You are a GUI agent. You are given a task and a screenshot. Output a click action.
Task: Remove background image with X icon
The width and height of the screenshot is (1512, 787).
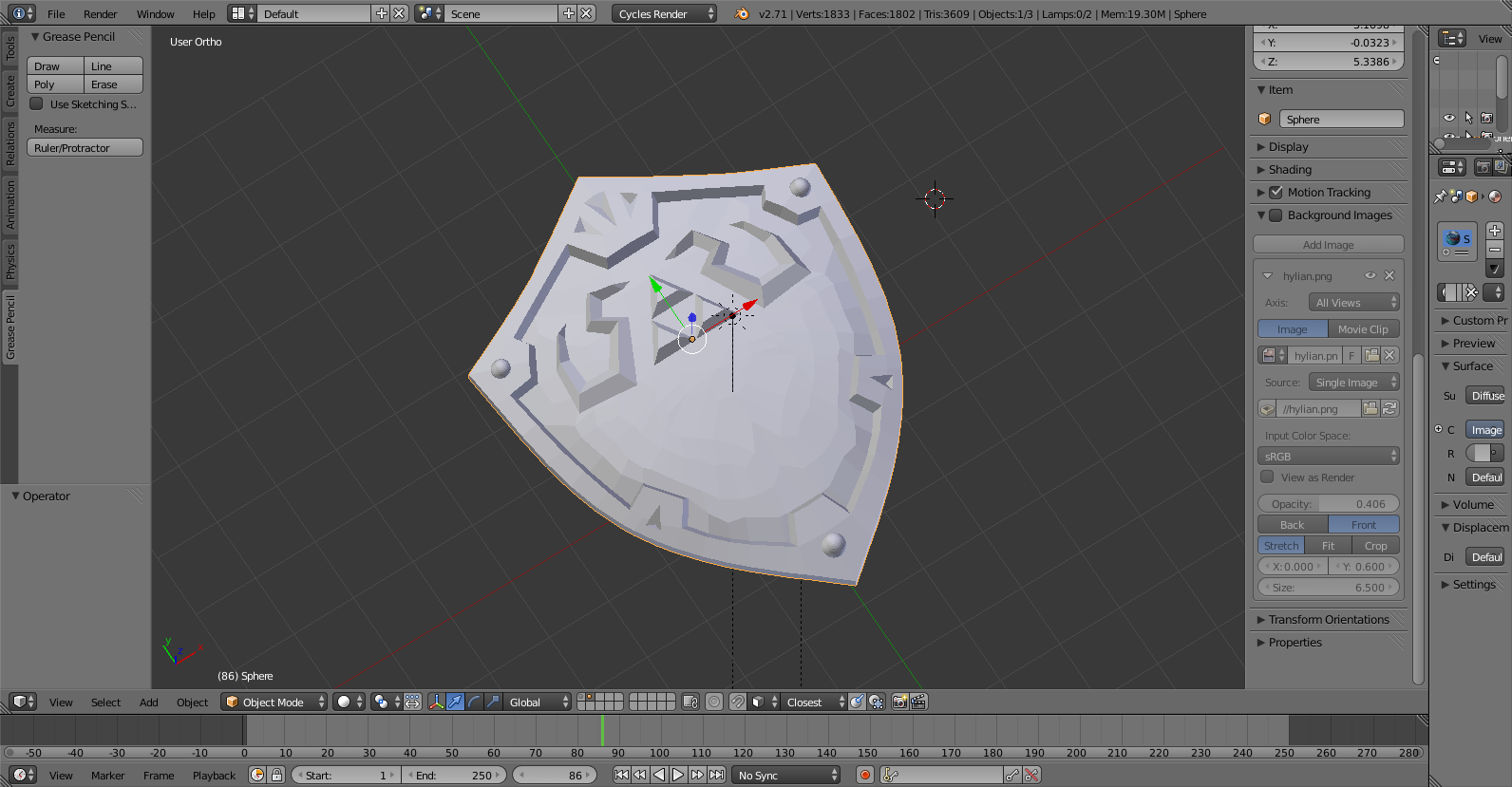[x=1389, y=275]
